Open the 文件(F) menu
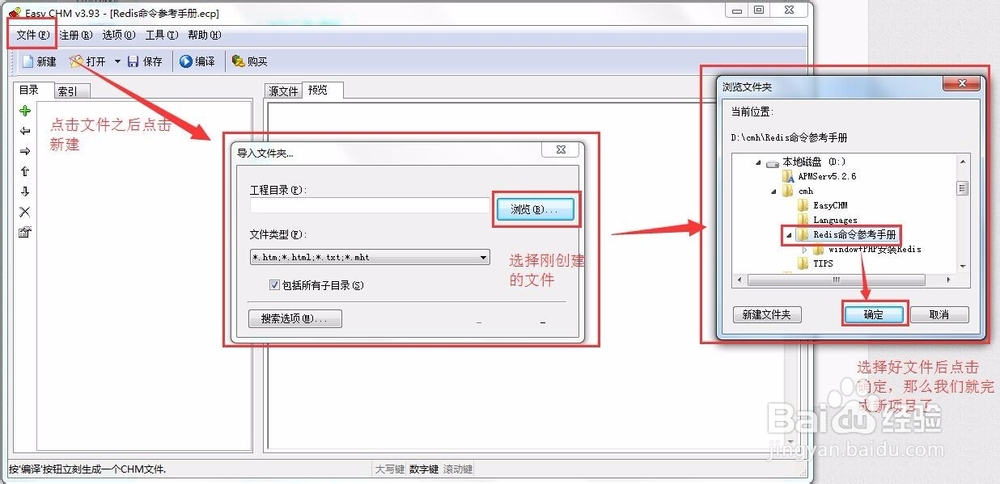The height and width of the screenshot is (484, 1000). [33, 35]
